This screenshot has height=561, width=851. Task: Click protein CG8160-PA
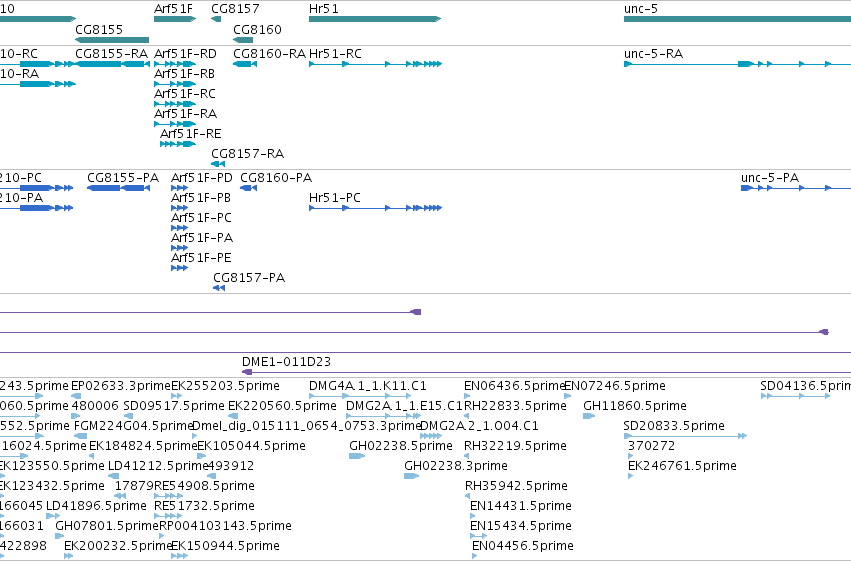click(x=249, y=188)
